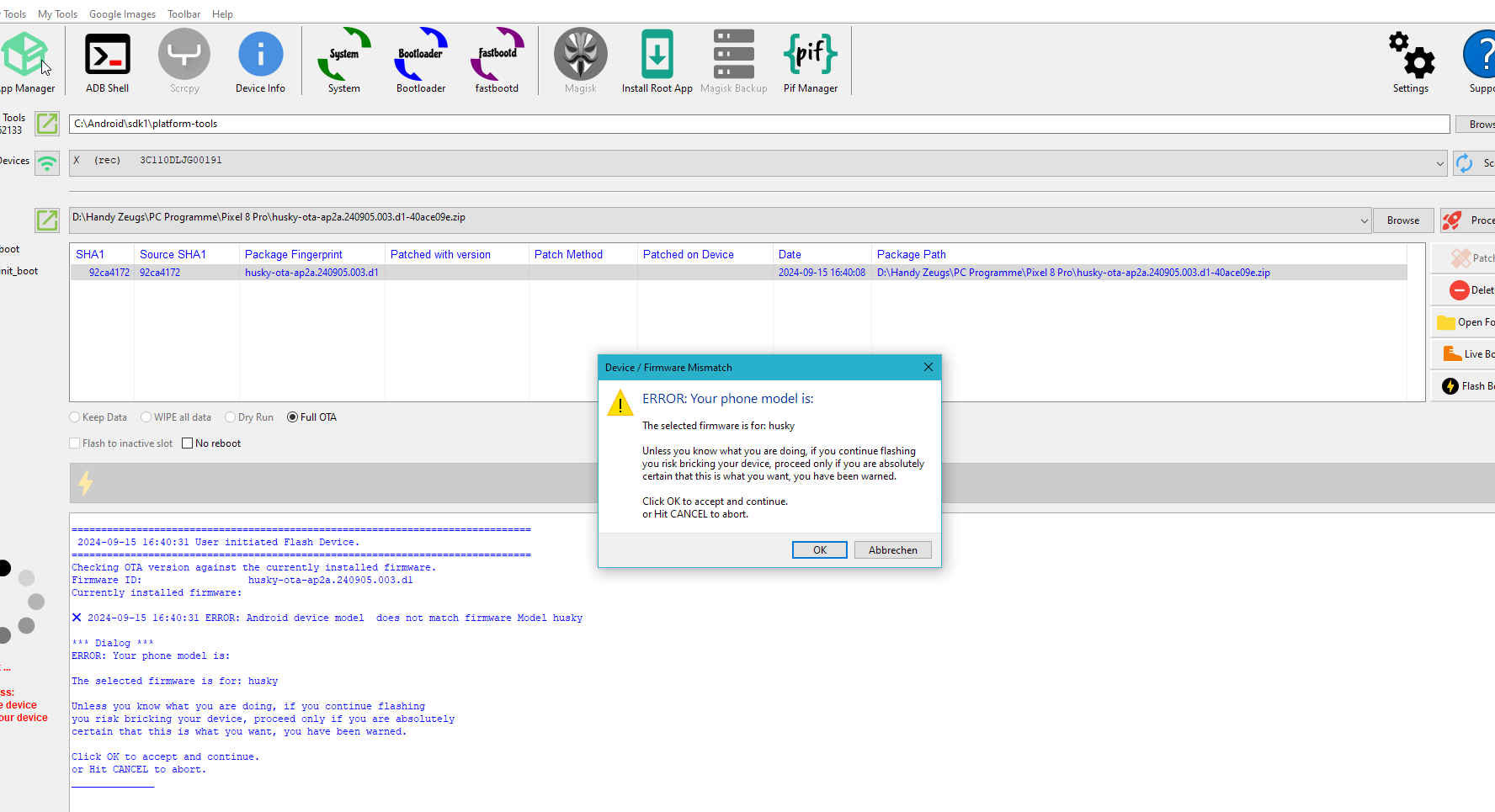Open Settings gear icon

(x=1411, y=55)
